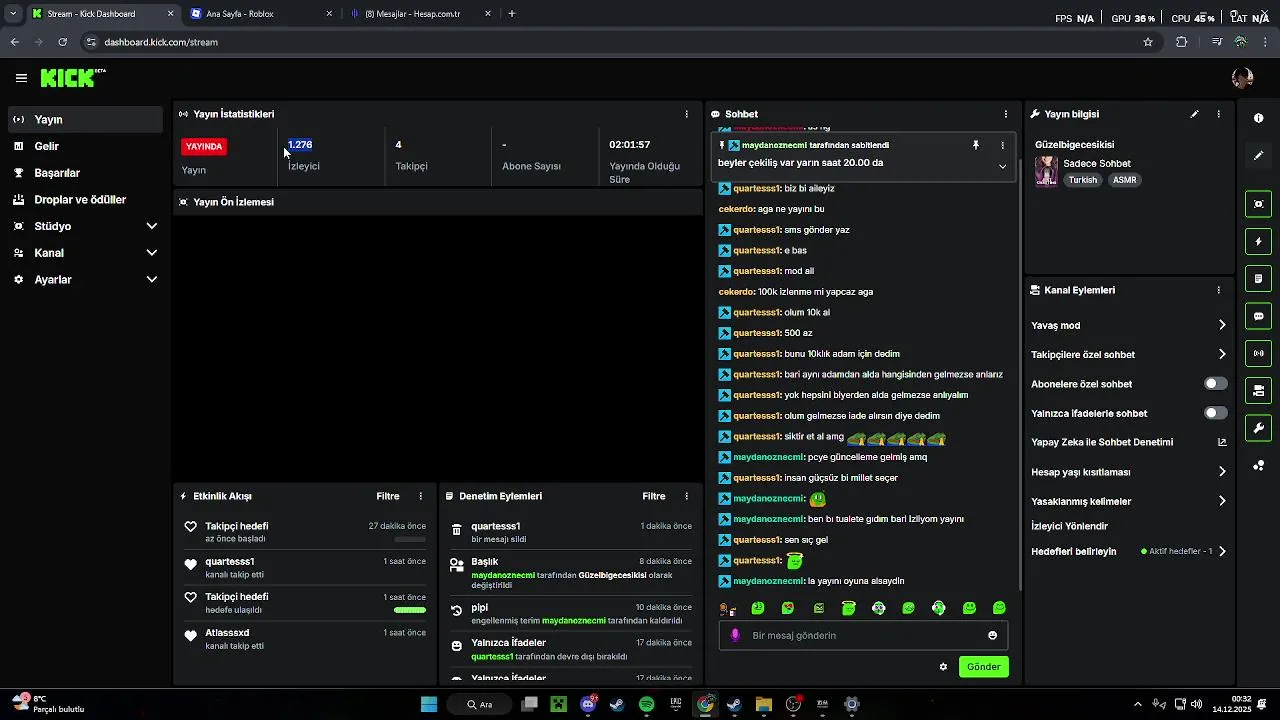Viewport: 1280px width, 720px height.
Task: Click the heart icon next to Atlasssxd
Action: [190, 637]
